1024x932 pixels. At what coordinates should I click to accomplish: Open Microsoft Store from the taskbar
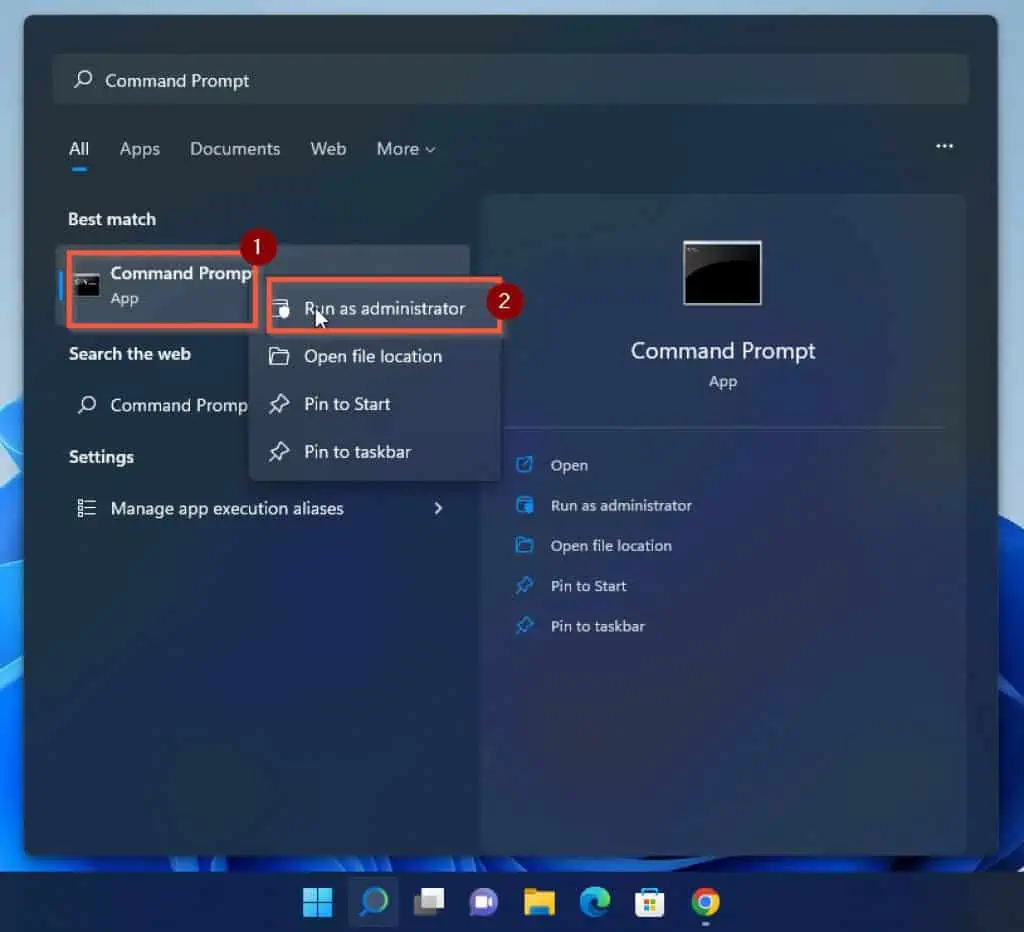point(649,901)
